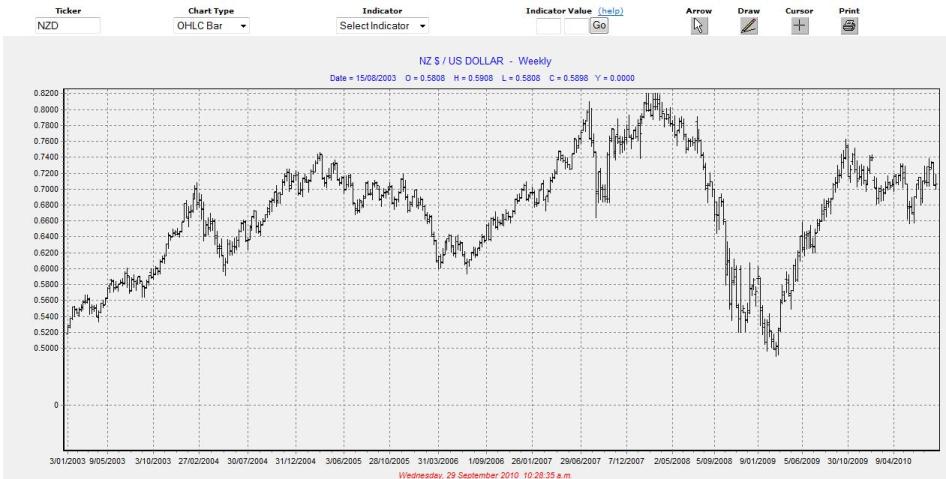This screenshot has height=479, width=946.
Task: Click in the Ticker field containing NZD
Action: point(67,26)
